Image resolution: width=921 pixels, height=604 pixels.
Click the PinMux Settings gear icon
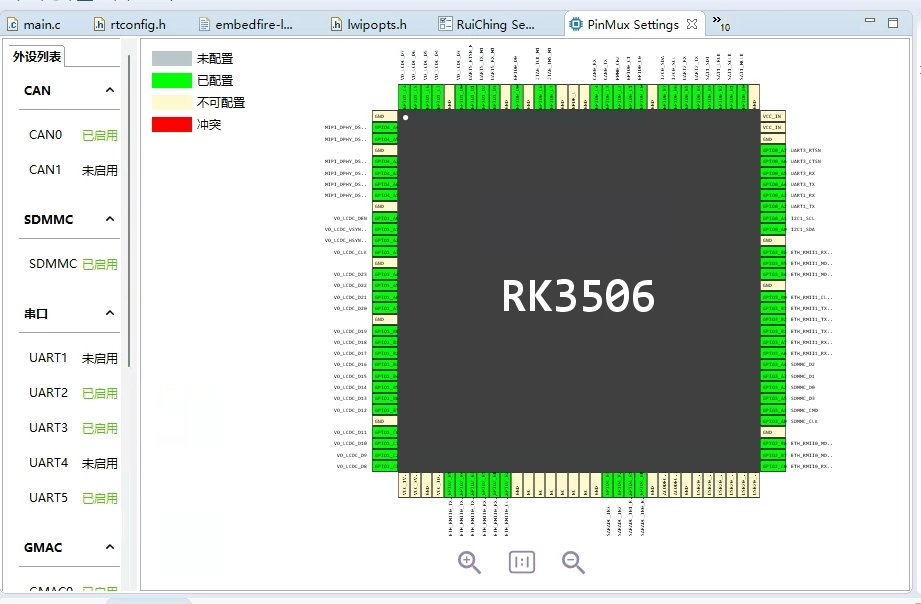click(575, 25)
